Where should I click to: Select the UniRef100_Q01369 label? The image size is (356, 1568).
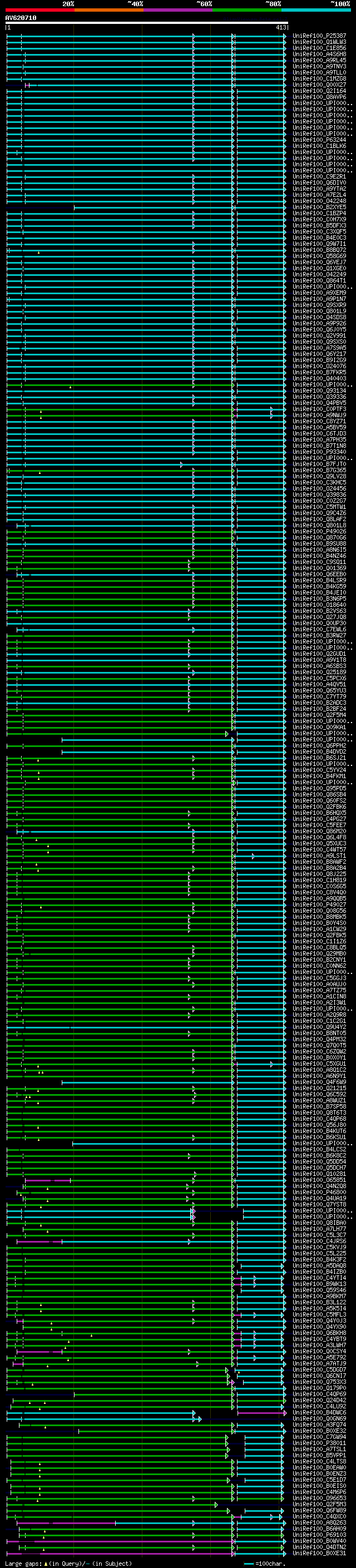coord(319,568)
